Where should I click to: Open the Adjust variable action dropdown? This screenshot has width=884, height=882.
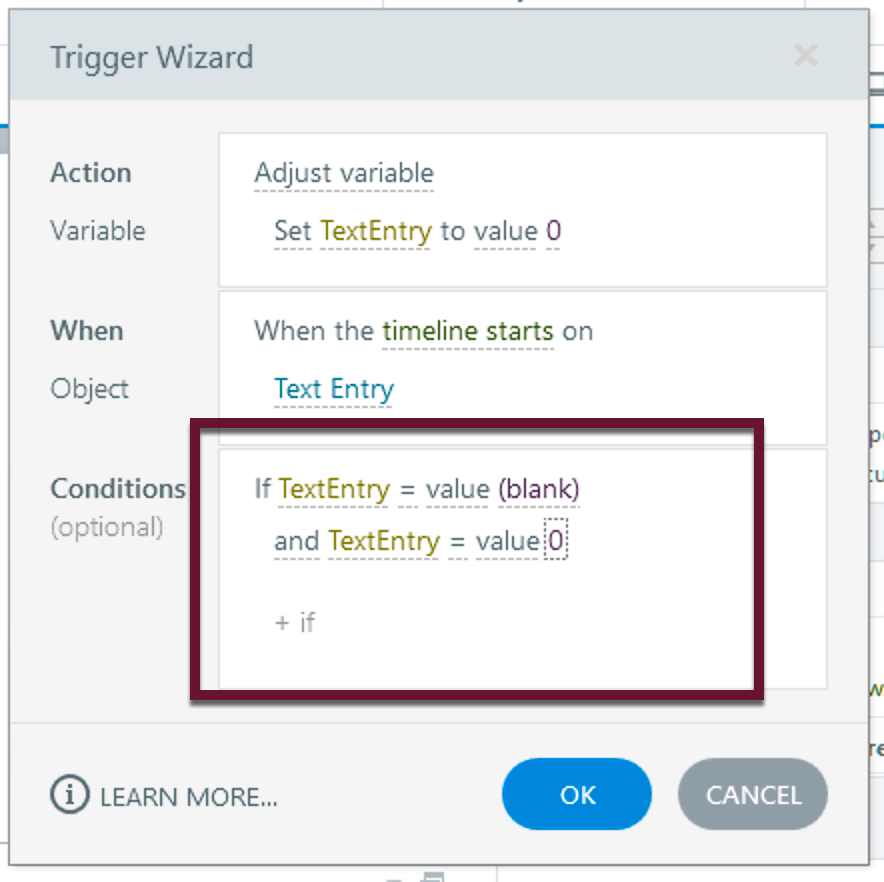pyautogui.click(x=344, y=173)
